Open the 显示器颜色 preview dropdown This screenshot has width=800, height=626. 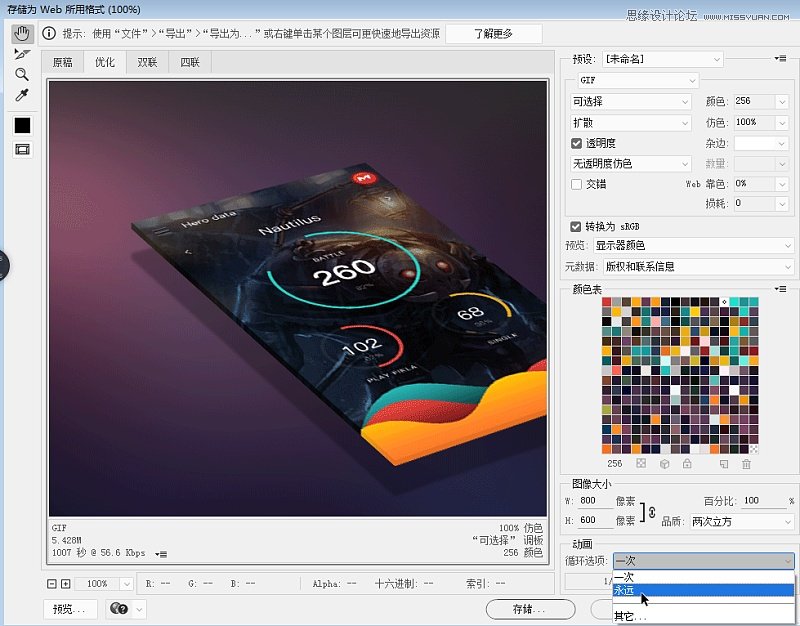(693, 245)
